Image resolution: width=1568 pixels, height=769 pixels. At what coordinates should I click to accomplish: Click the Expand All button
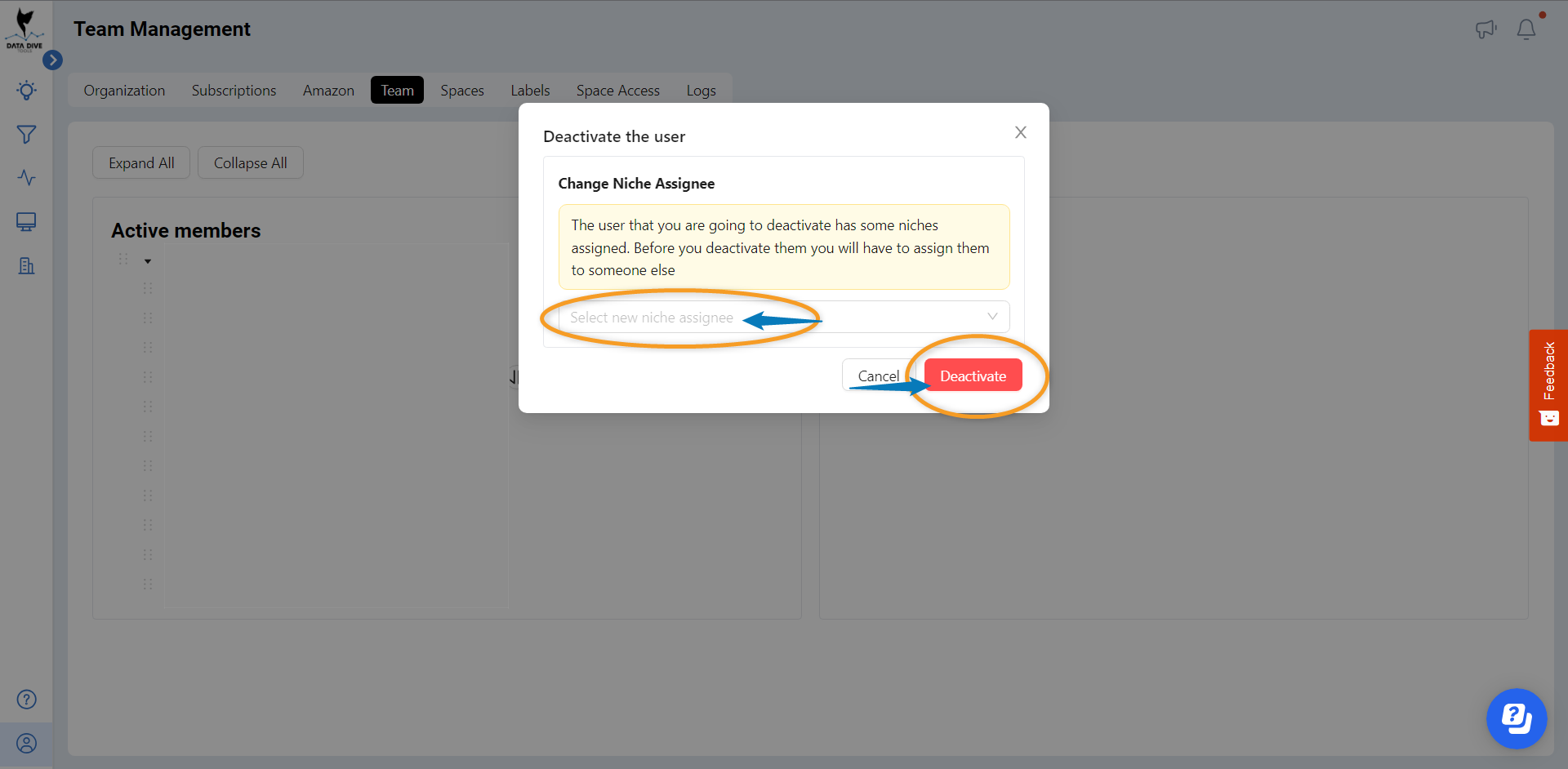coord(141,162)
